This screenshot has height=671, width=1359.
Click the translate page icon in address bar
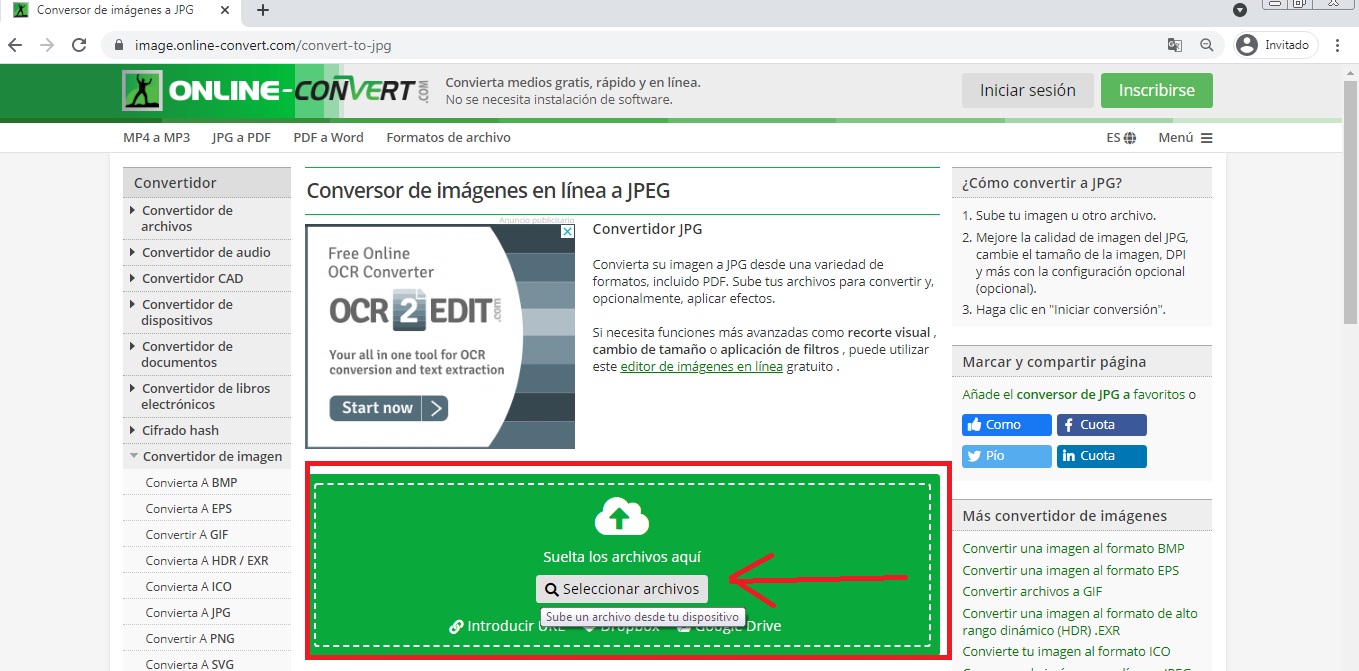tap(1175, 45)
